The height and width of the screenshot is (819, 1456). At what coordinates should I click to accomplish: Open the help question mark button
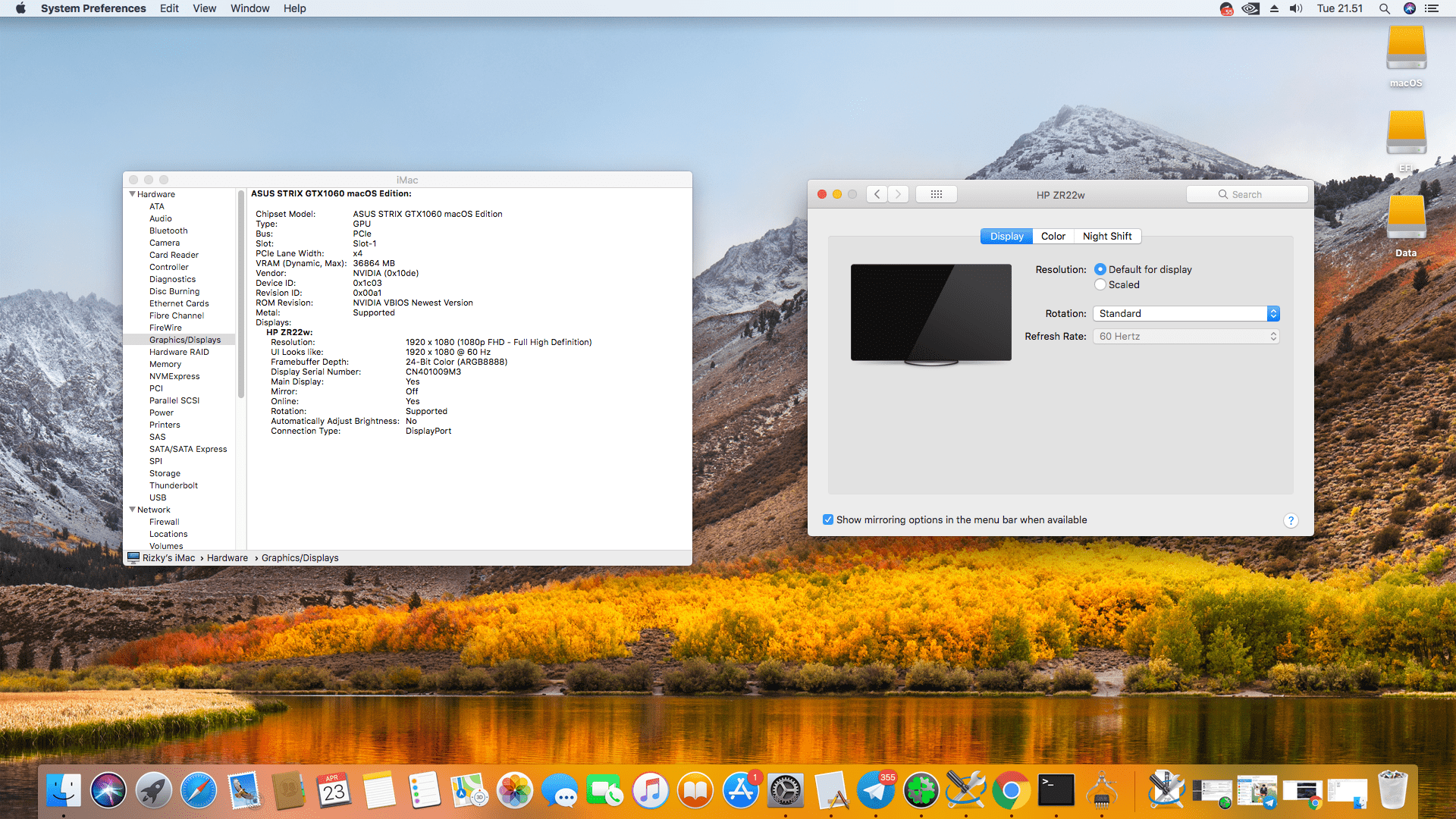click(x=1291, y=520)
